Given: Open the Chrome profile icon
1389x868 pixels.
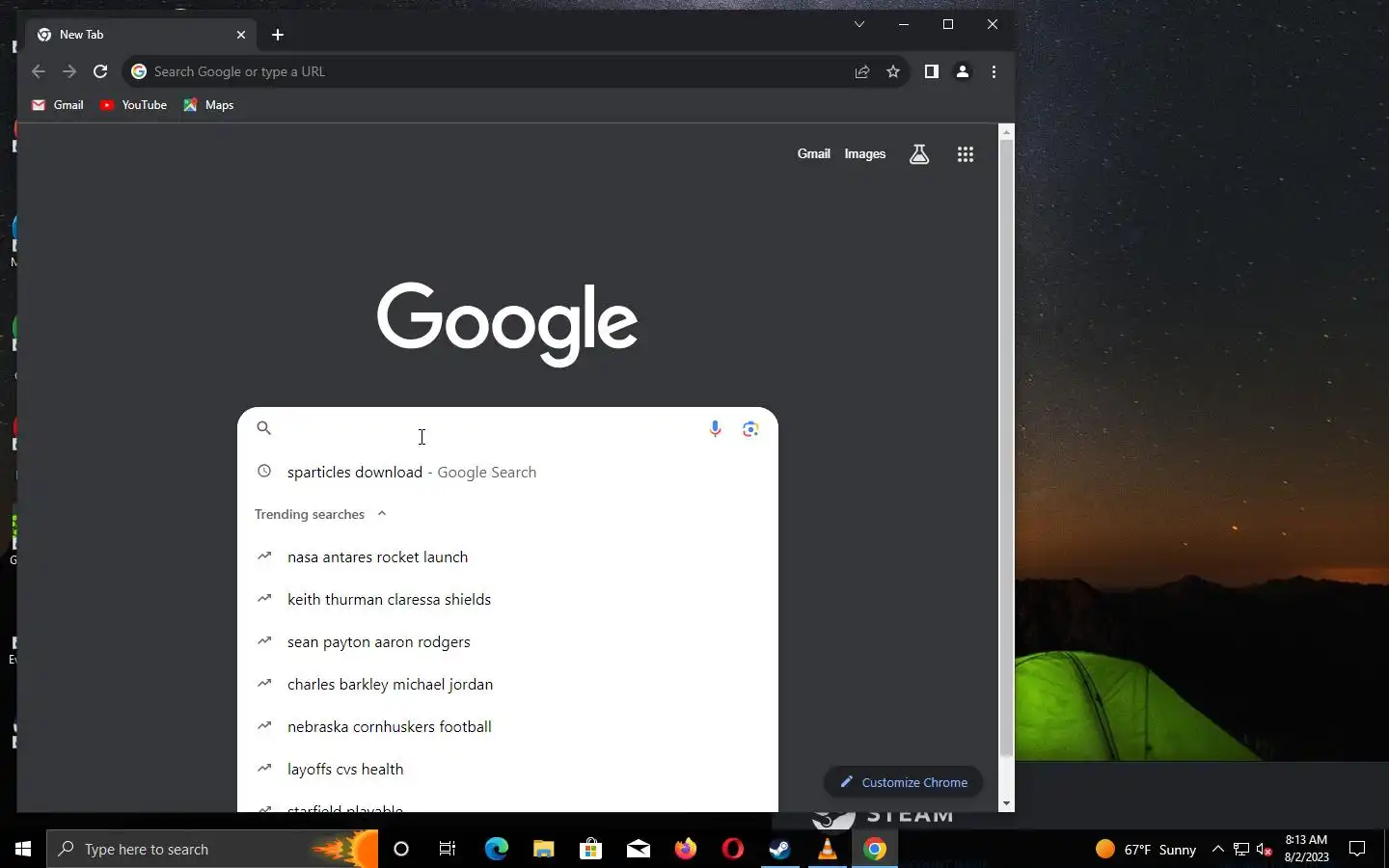Looking at the screenshot, I should pos(962,71).
